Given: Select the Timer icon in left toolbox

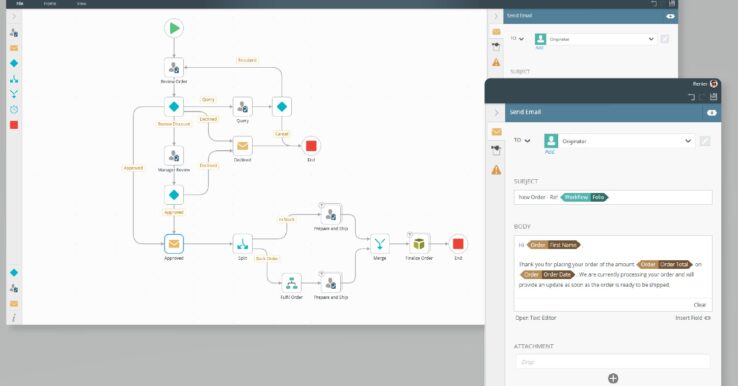Looking at the screenshot, I should [14, 109].
